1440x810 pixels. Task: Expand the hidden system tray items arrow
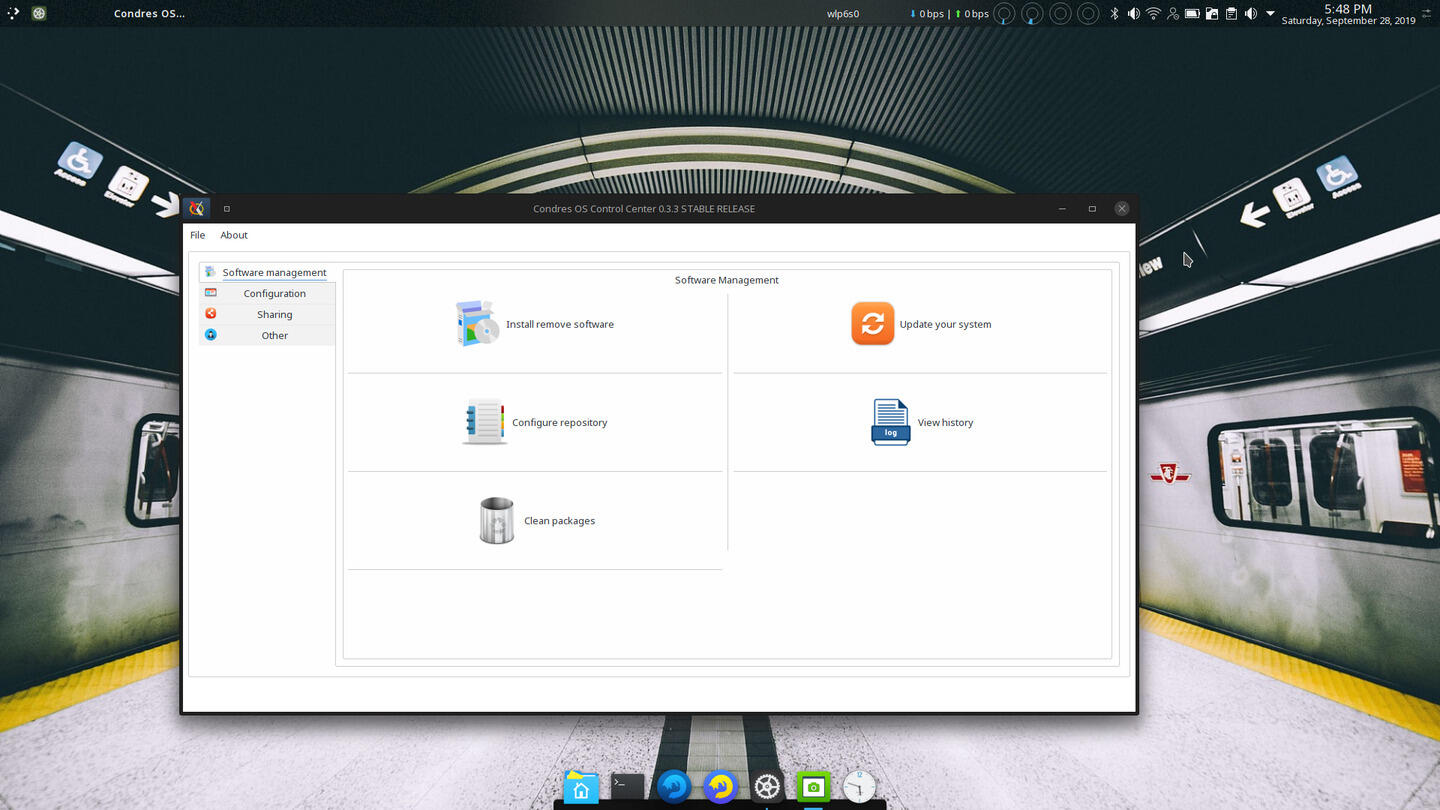[1271, 14]
